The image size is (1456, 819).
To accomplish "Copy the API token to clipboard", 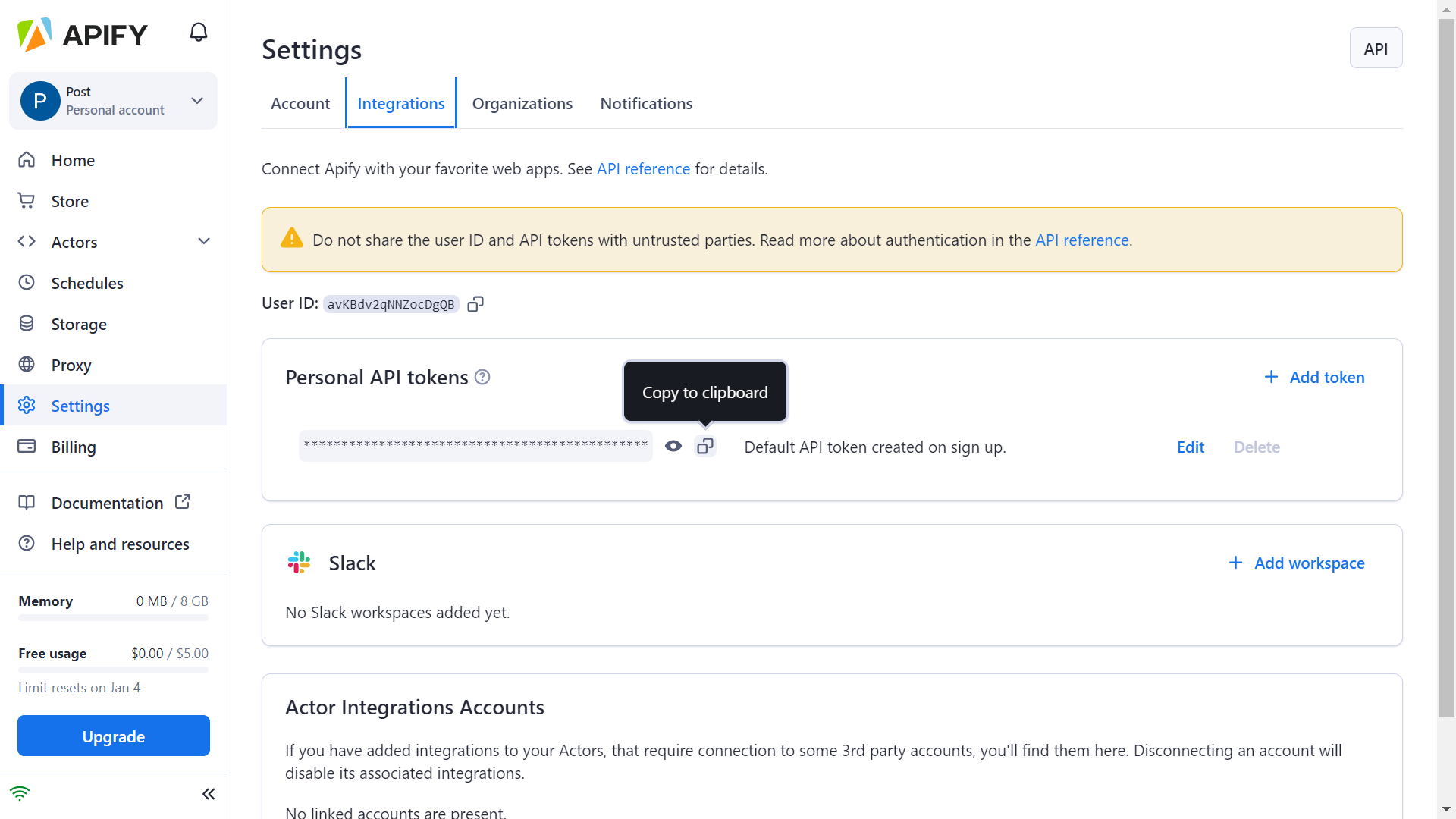I will pyautogui.click(x=705, y=447).
